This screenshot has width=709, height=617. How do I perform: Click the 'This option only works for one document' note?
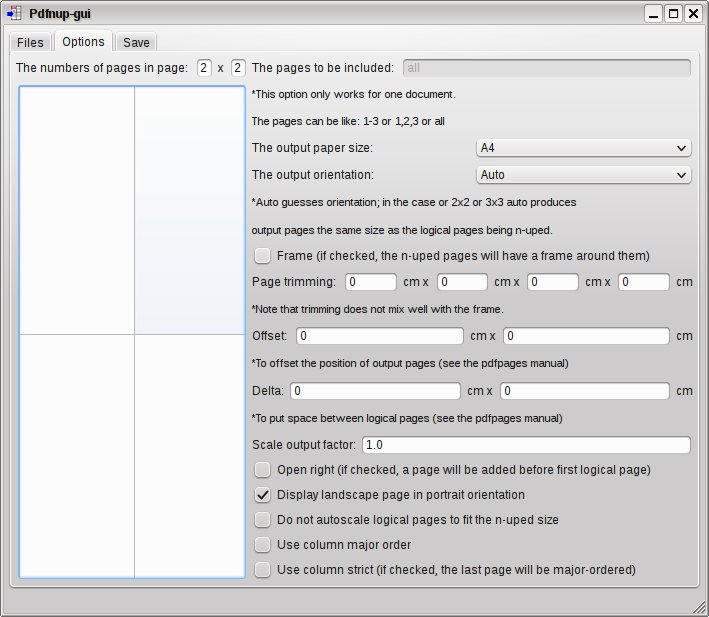(354, 94)
